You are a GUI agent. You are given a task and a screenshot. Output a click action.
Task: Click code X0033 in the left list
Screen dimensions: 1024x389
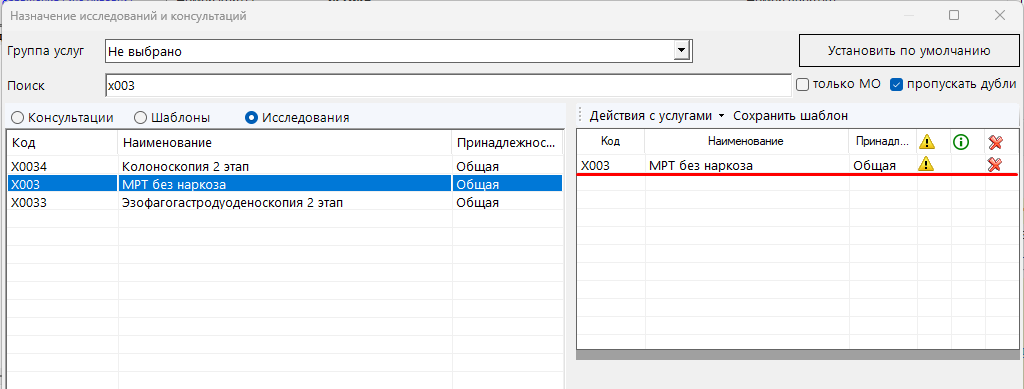[29, 202]
